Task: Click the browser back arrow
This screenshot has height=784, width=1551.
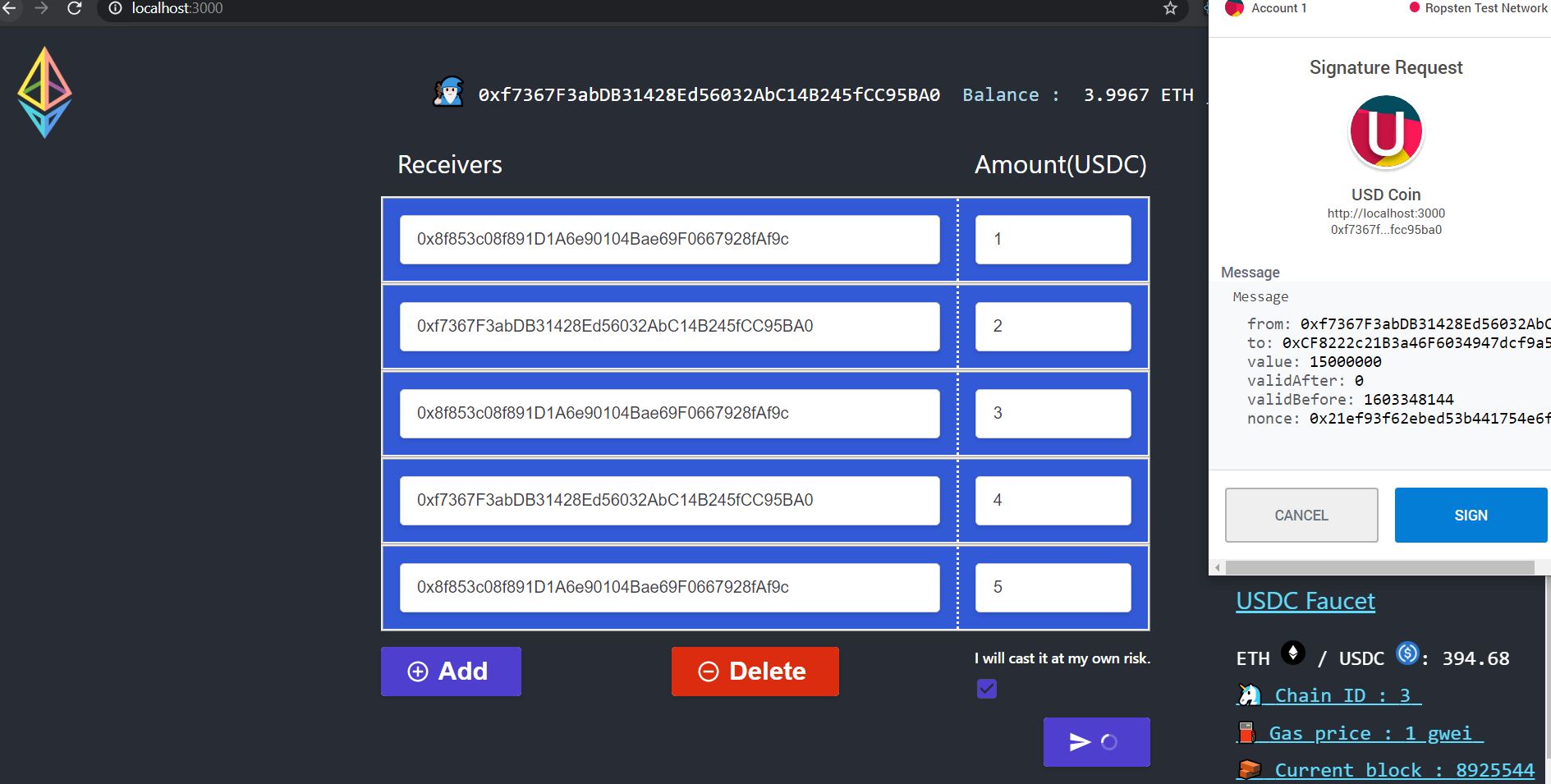Action: click(9, 8)
